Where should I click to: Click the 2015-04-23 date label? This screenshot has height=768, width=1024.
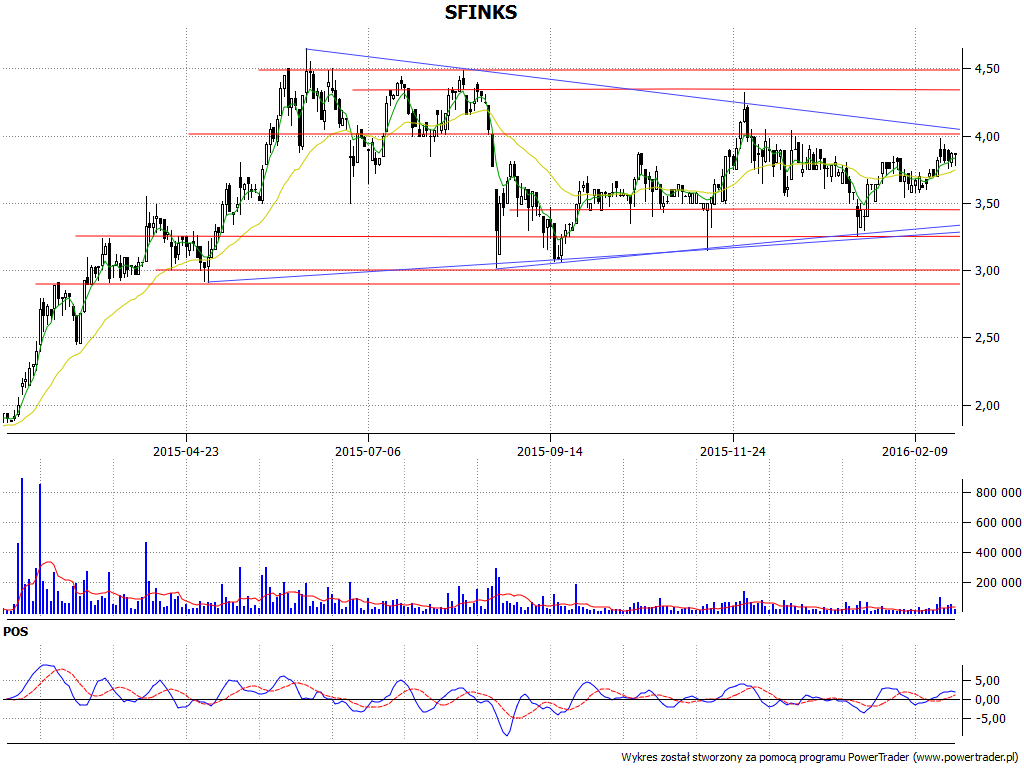[x=186, y=451]
